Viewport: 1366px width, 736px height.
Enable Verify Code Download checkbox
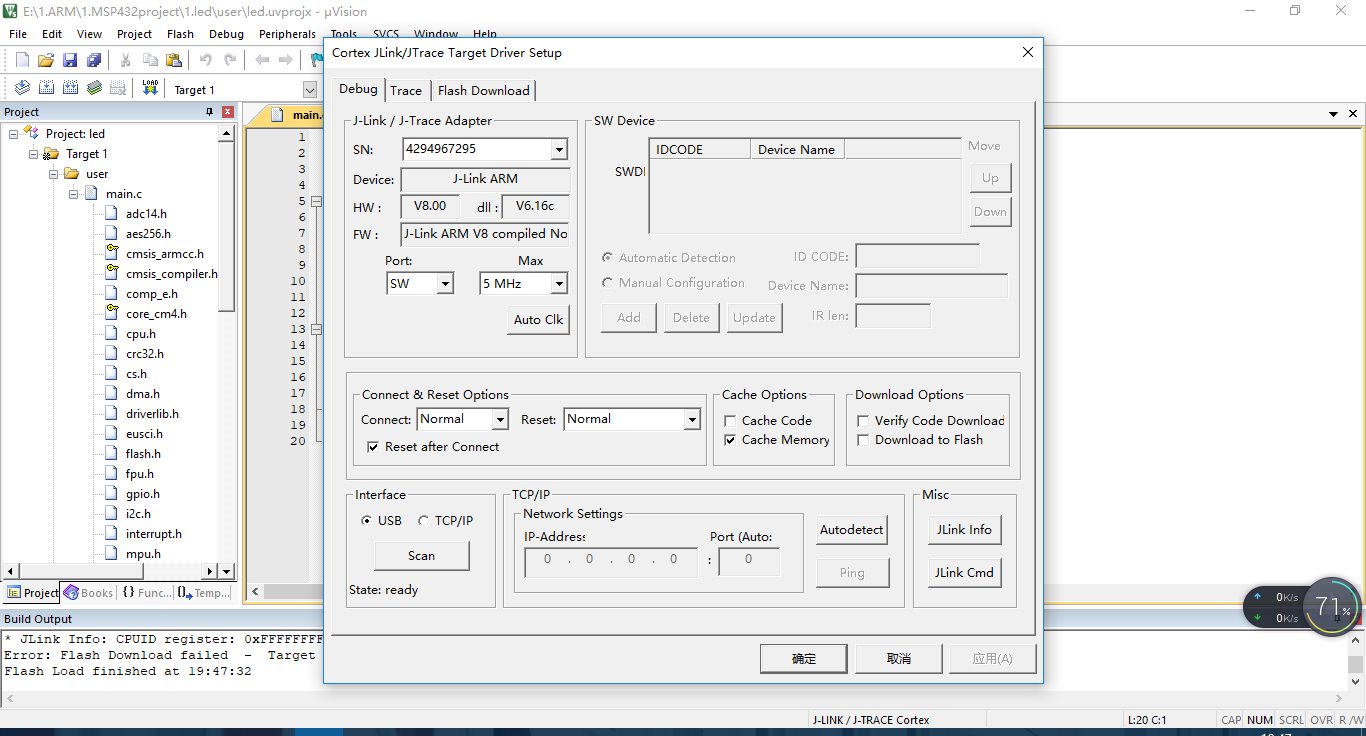point(863,421)
